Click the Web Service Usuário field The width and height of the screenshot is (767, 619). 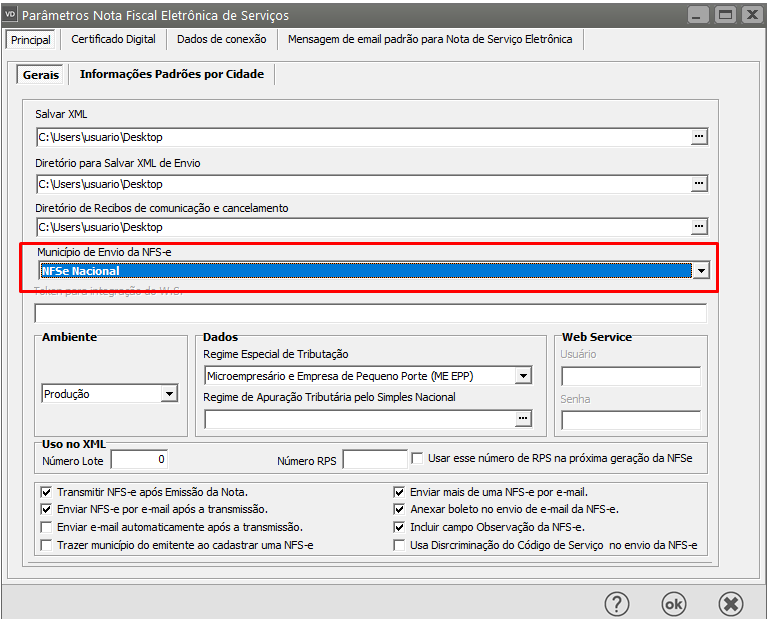pos(631,376)
